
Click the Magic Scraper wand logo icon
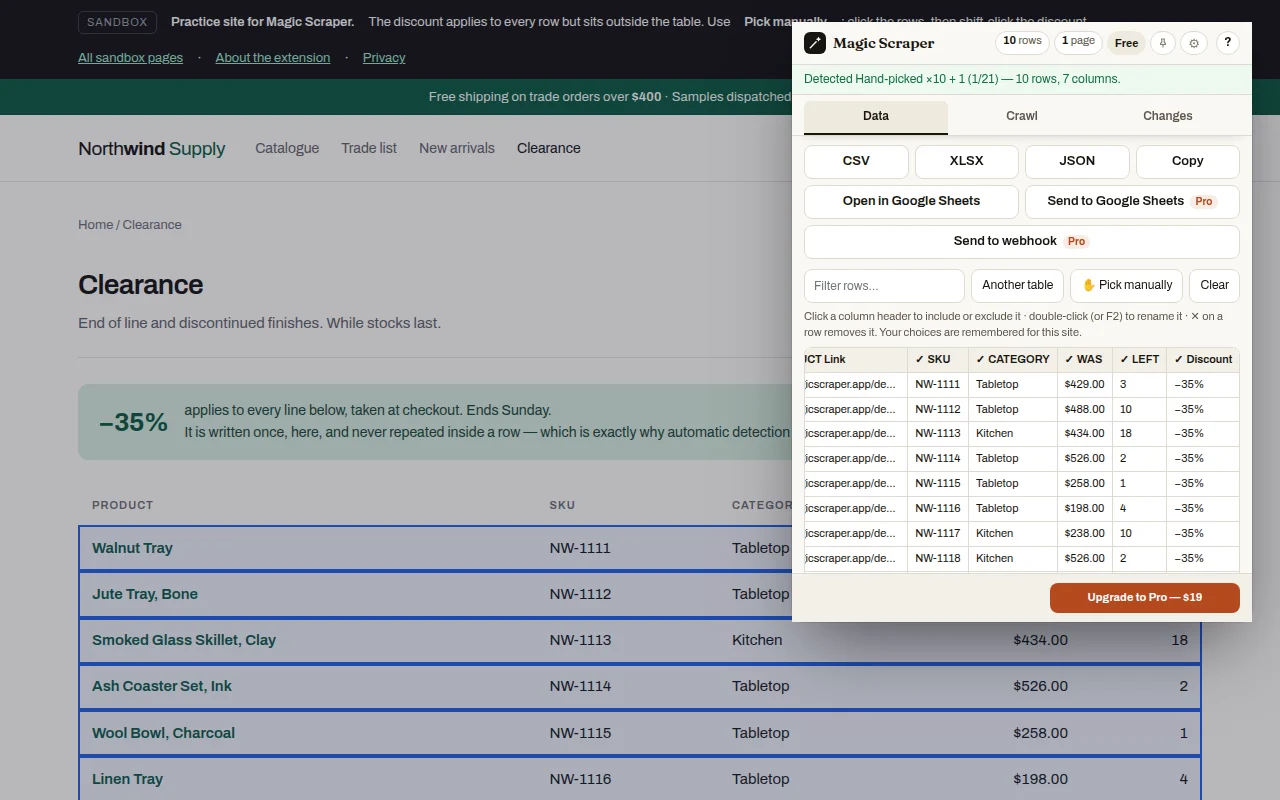[815, 43]
